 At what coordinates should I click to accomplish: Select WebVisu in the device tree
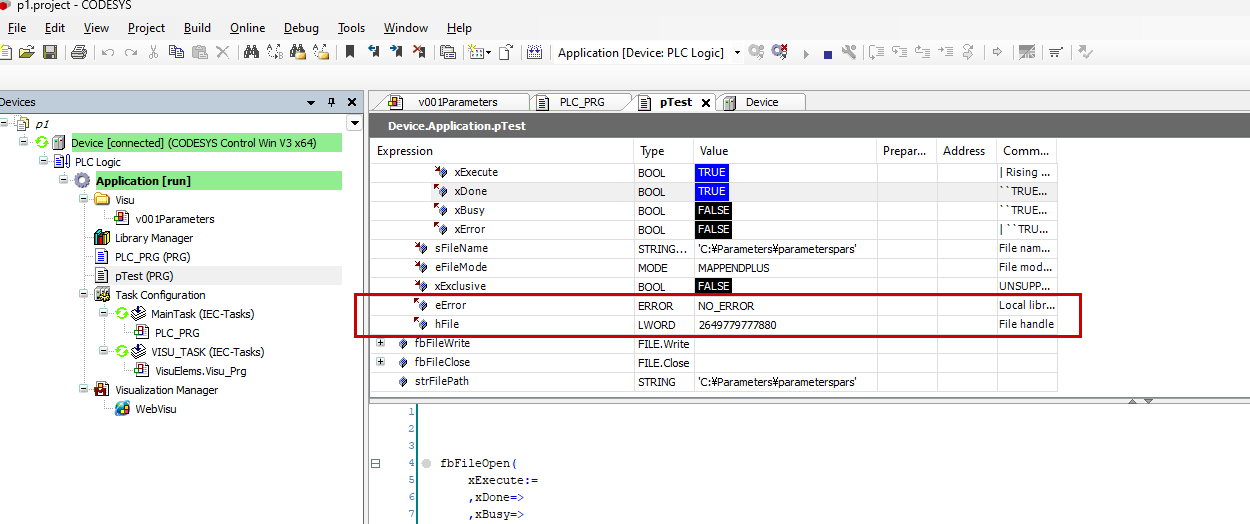coord(155,409)
